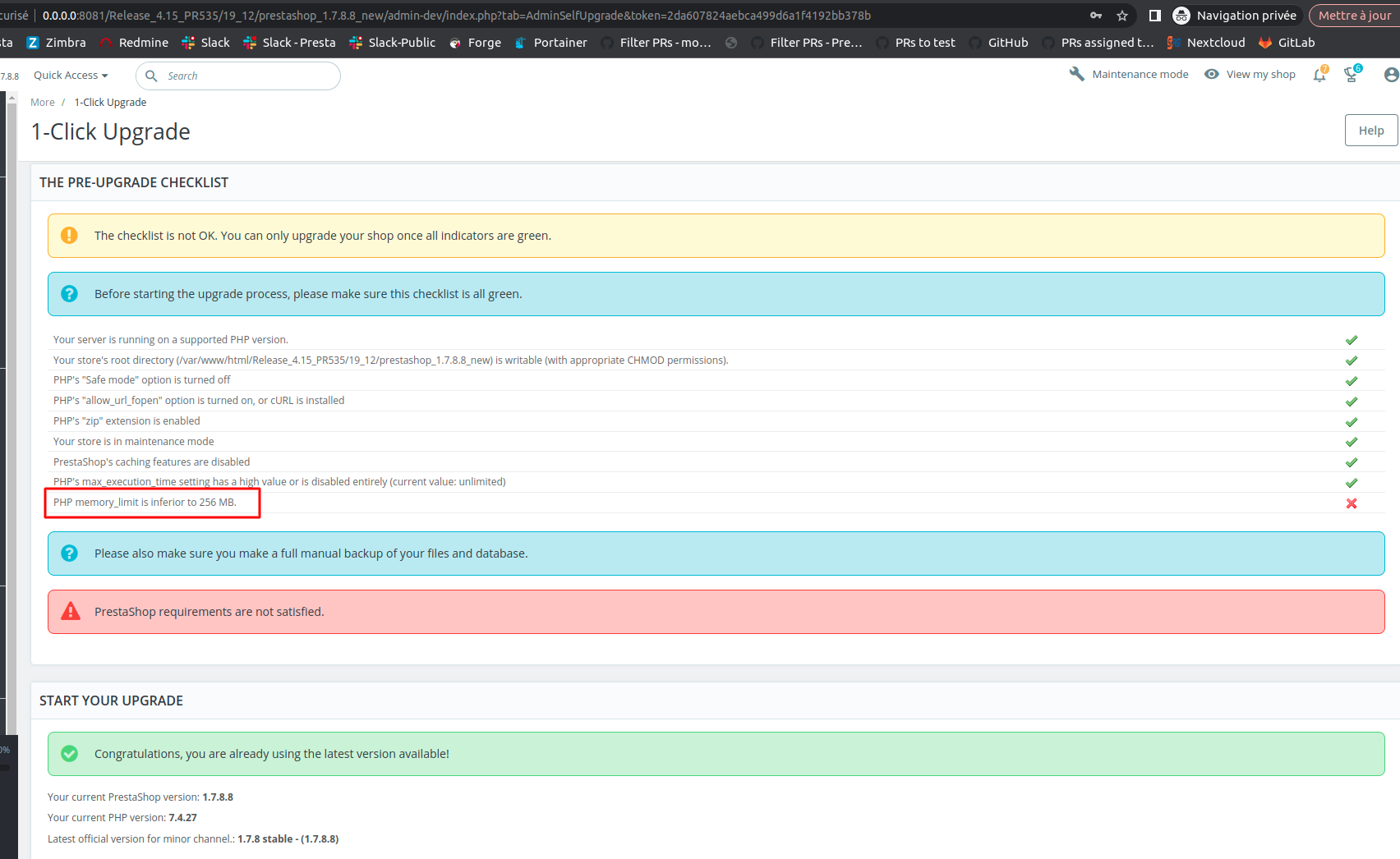Click 'PrestaShop requirements are not satisfied.' message
The width and height of the screenshot is (1400, 859).
(209, 612)
